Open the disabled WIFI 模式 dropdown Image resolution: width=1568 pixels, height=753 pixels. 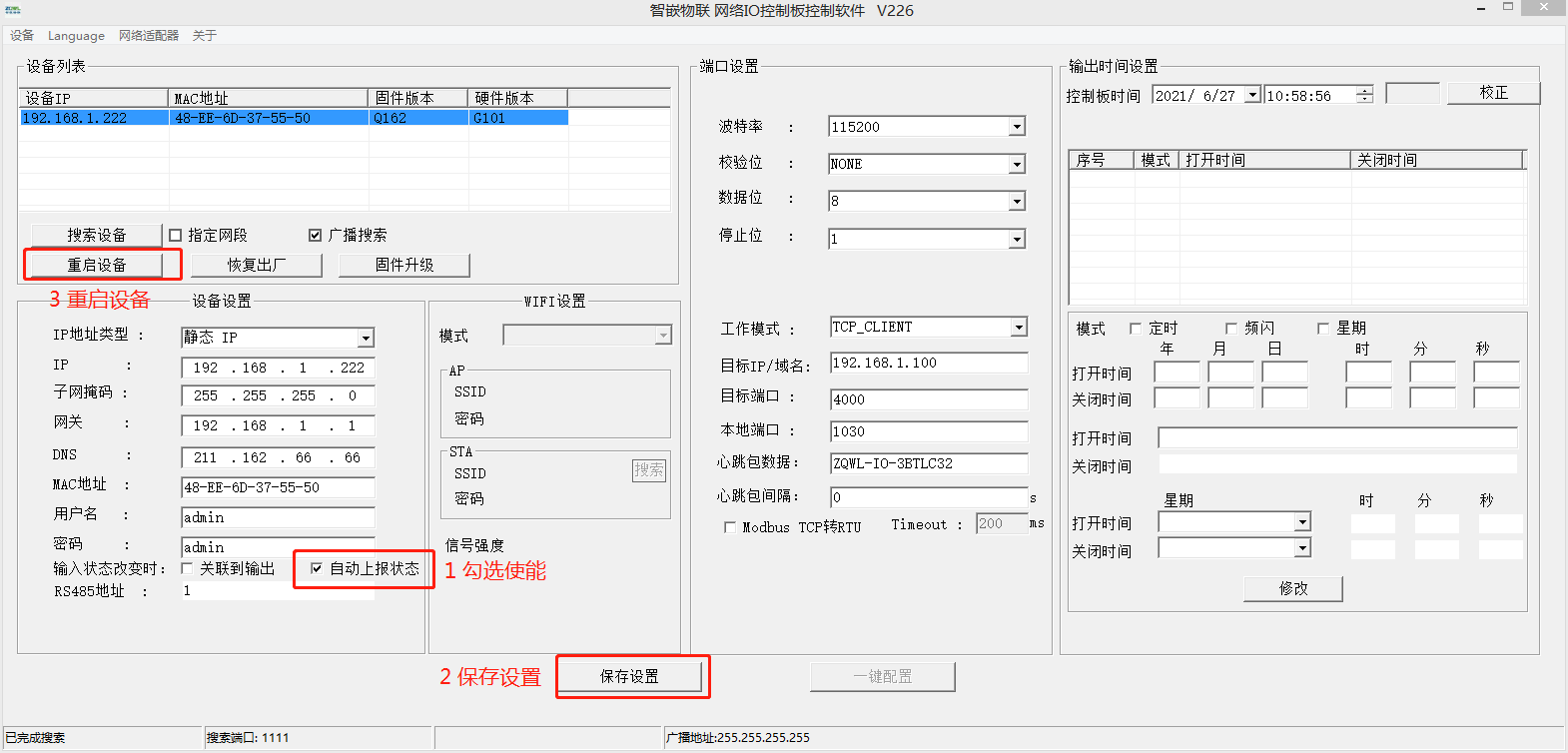(663, 336)
